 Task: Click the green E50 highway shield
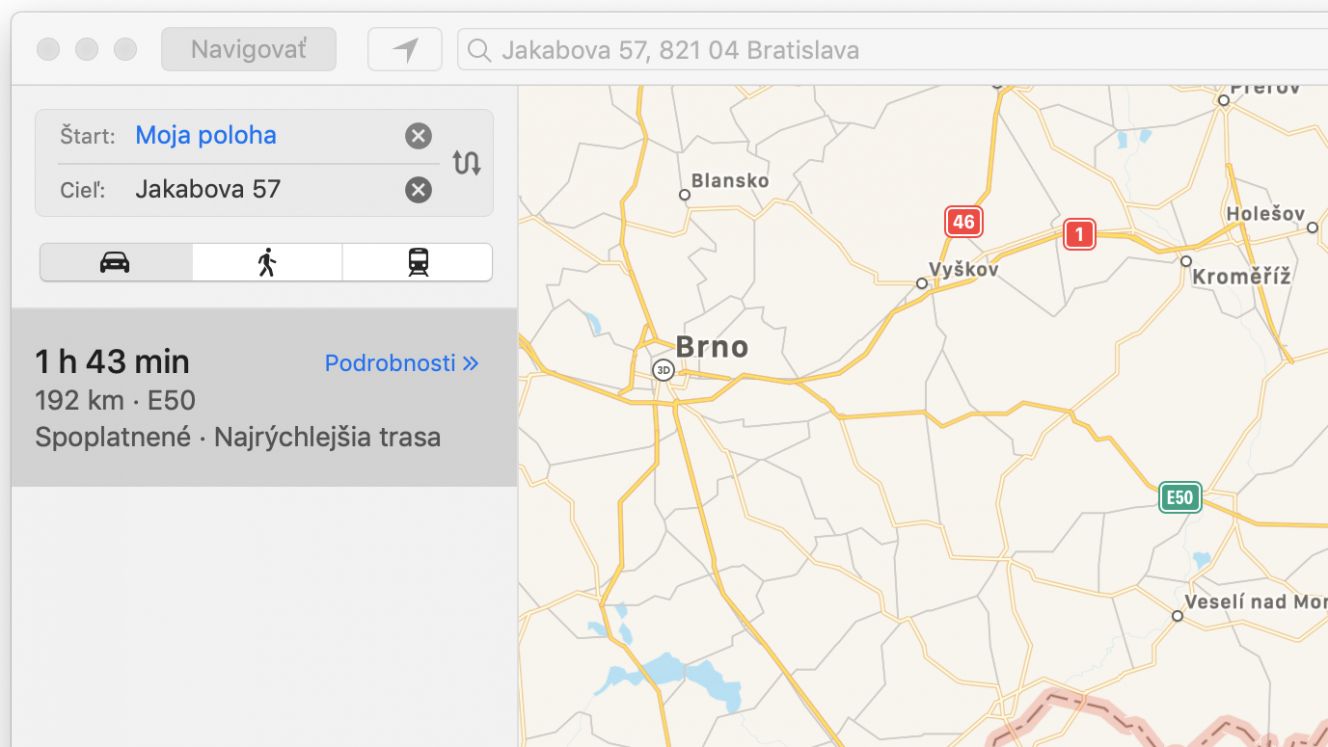(1180, 497)
